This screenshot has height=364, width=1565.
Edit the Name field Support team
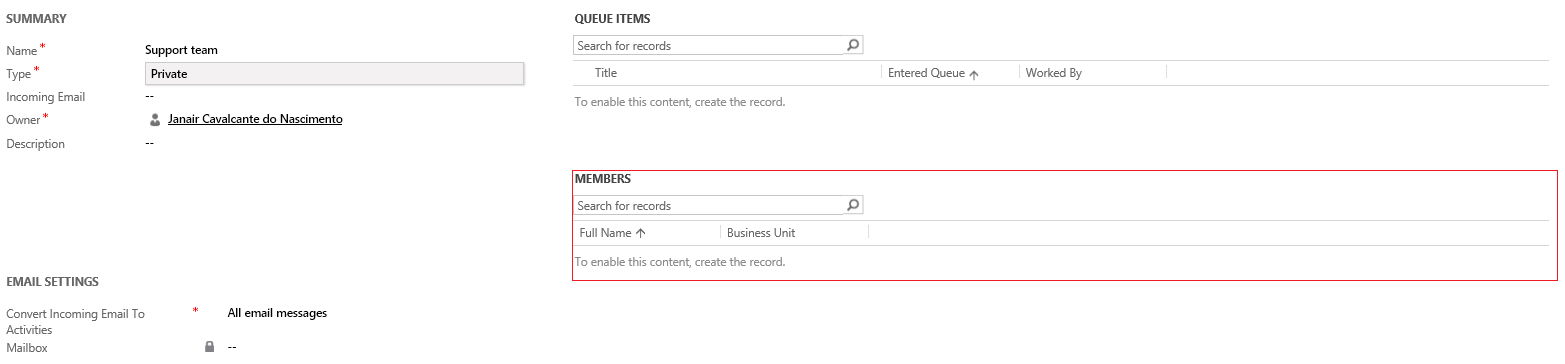click(181, 50)
